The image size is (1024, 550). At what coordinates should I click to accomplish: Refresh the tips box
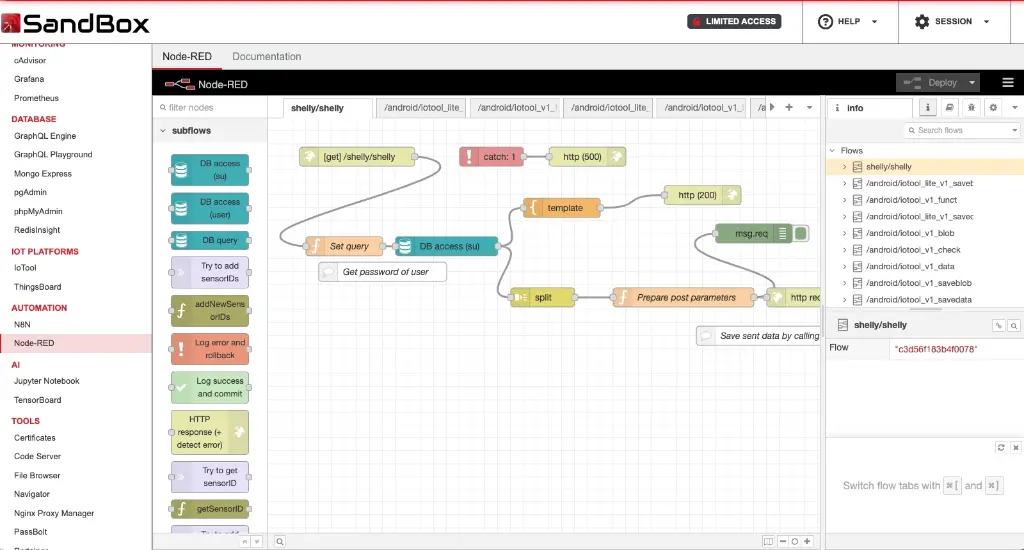click(x=1000, y=447)
